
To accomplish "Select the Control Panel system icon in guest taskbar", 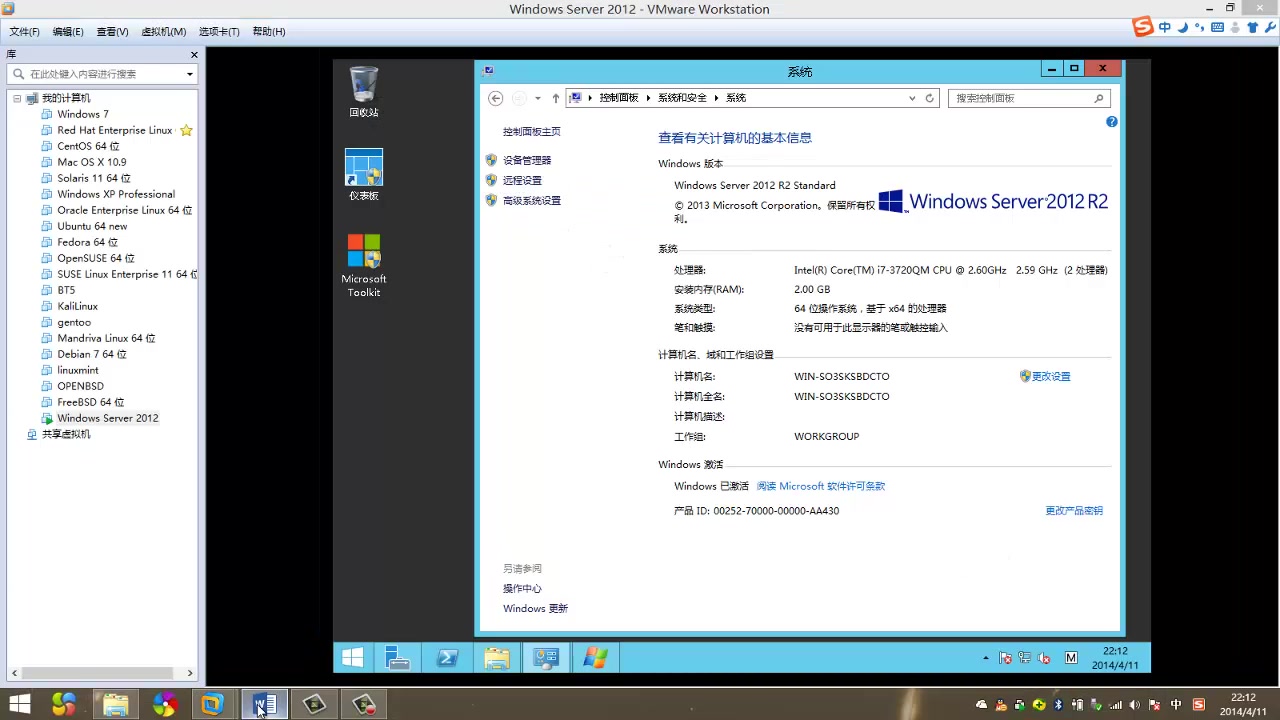I will click(x=545, y=658).
